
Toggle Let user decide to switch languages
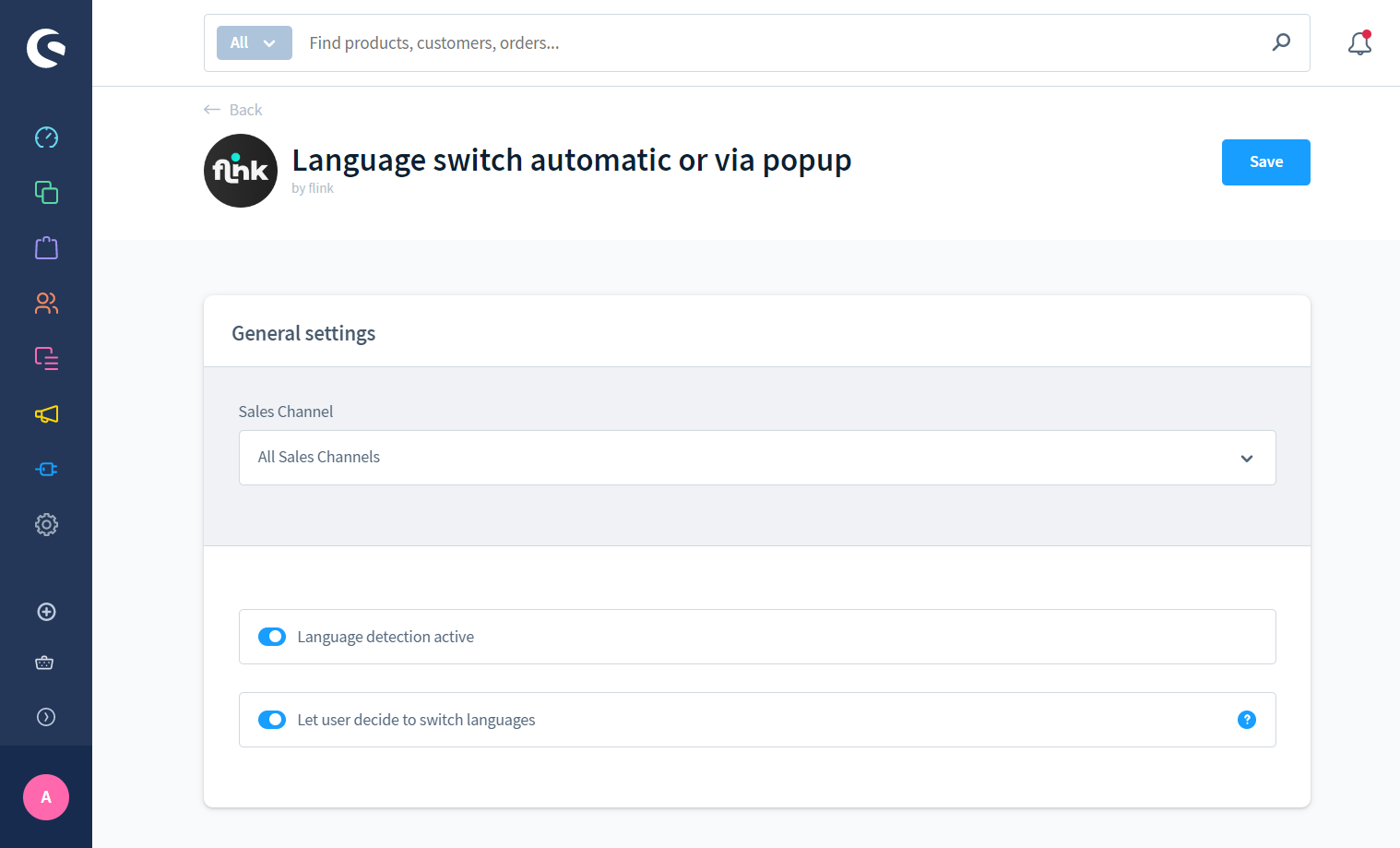coord(272,720)
